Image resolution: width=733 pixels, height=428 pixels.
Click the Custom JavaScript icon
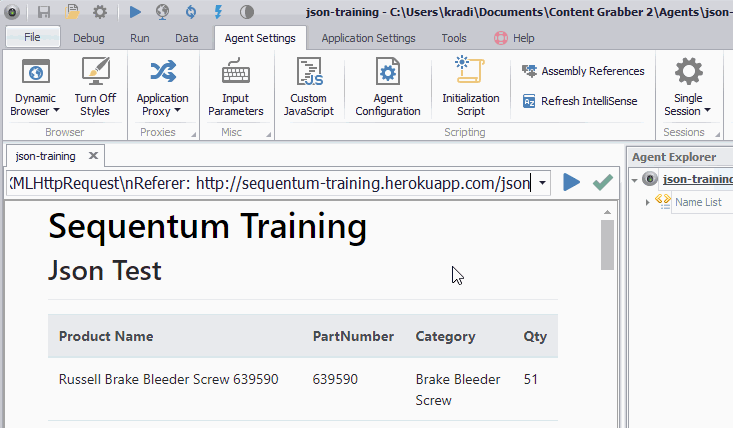tap(308, 73)
